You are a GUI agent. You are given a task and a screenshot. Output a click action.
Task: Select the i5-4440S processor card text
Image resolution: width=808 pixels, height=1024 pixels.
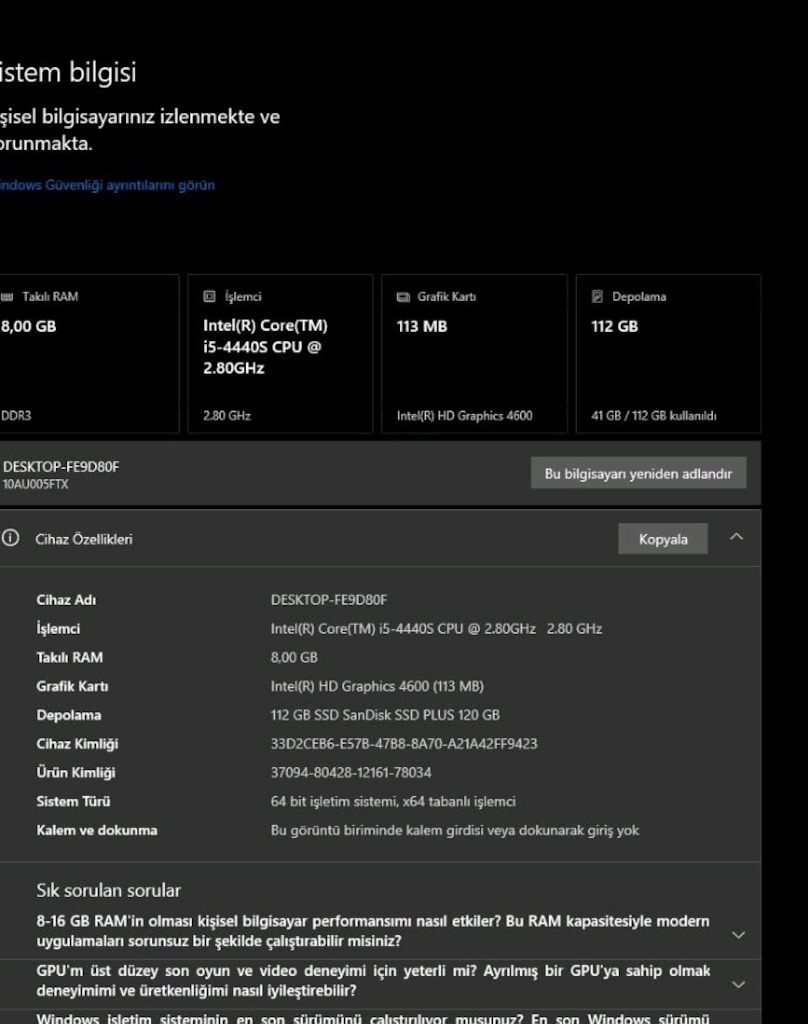(x=265, y=347)
